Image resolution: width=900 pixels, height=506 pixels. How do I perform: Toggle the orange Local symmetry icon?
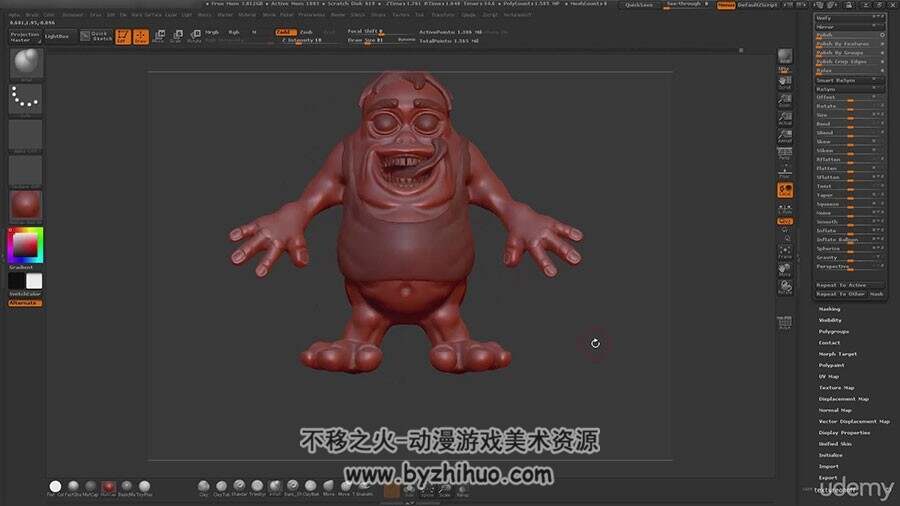785,190
